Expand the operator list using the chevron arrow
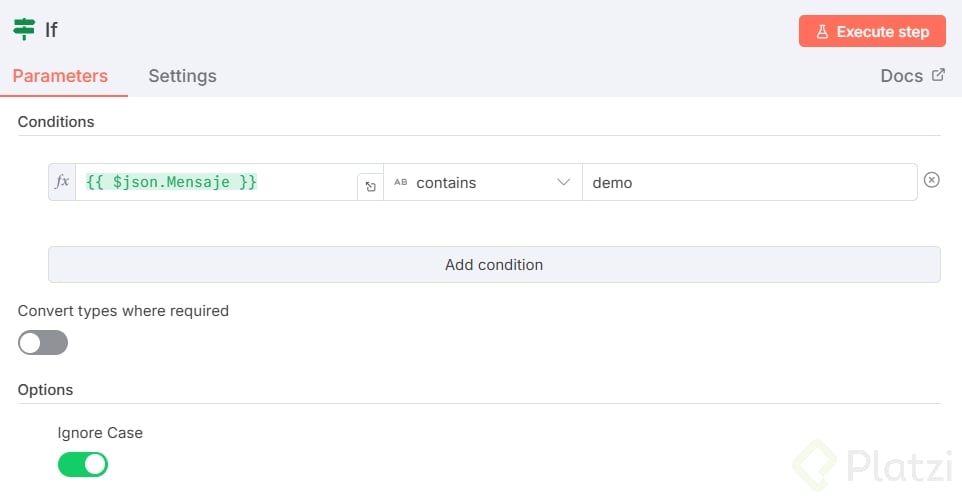Screen dimensions: 962x497 [x=564, y=183]
